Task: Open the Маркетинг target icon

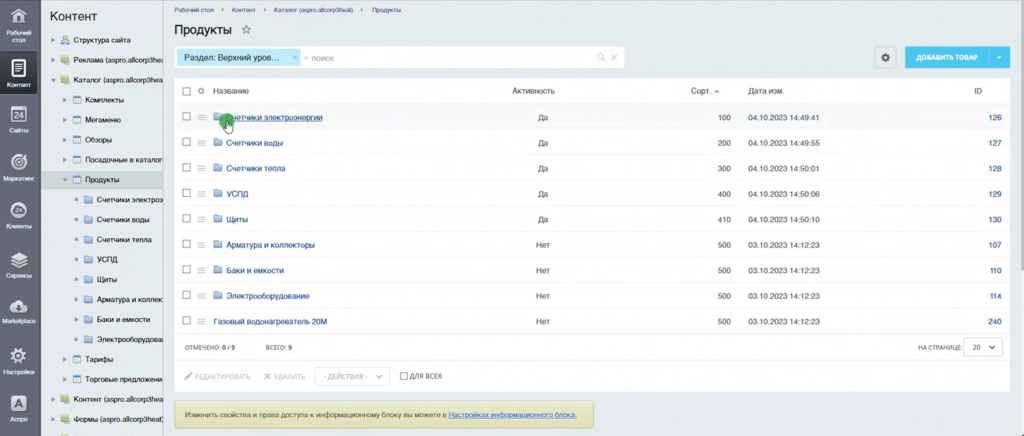Action: pyautogui.click(x=19, y=161)
